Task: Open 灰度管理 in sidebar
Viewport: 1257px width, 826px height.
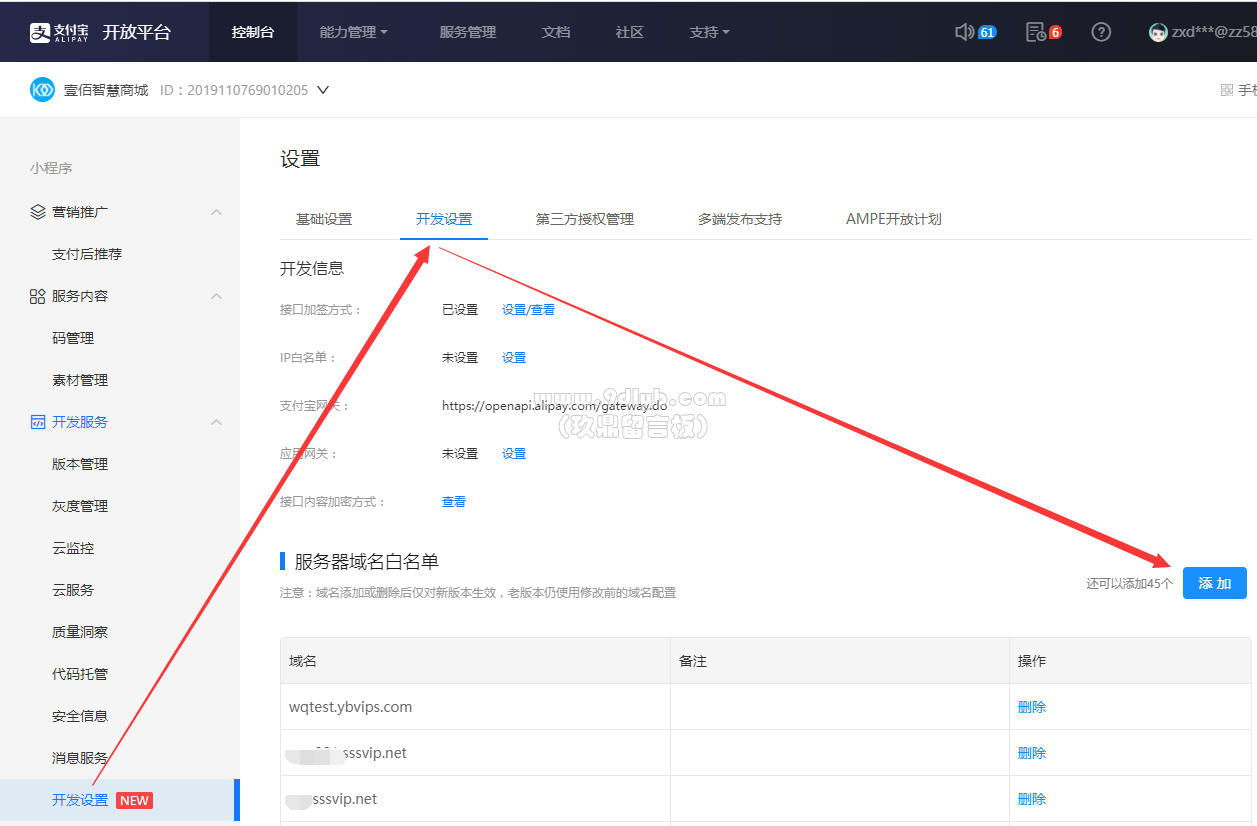Action: 80,506
